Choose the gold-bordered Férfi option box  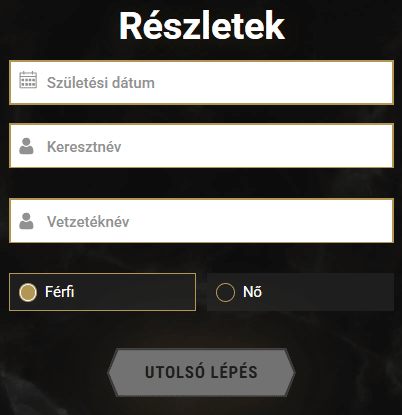pos(102,292)
